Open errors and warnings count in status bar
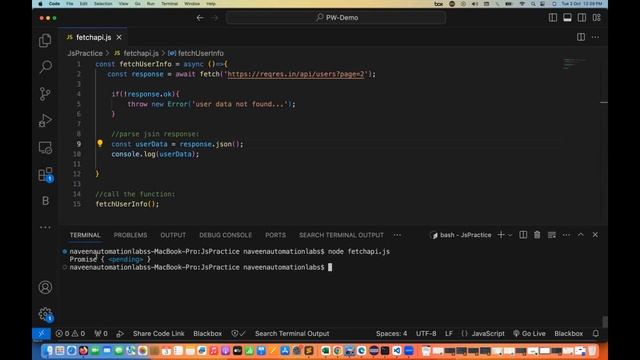Image resolution: width=640 pixels, height=360 pixels. point(70,333)
